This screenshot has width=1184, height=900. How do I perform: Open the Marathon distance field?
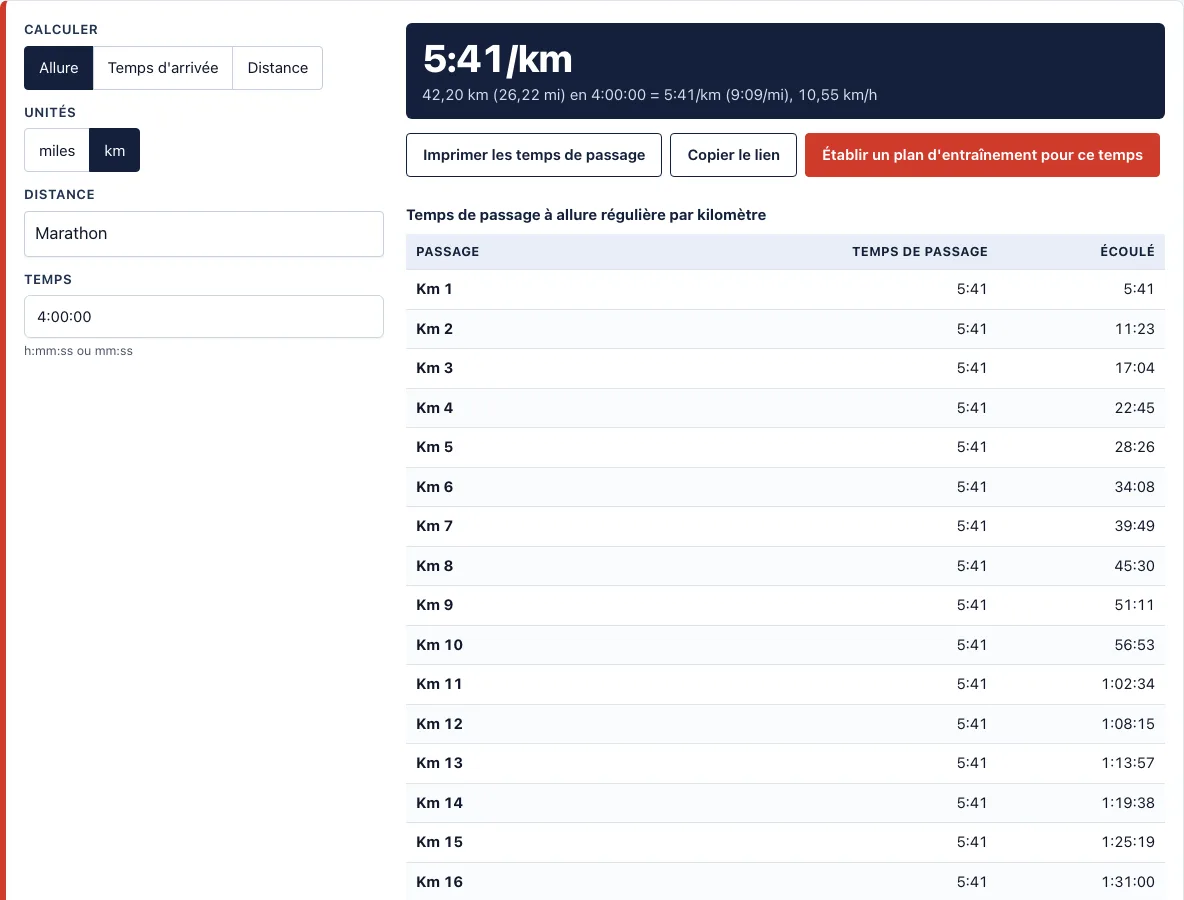(204, 234)
